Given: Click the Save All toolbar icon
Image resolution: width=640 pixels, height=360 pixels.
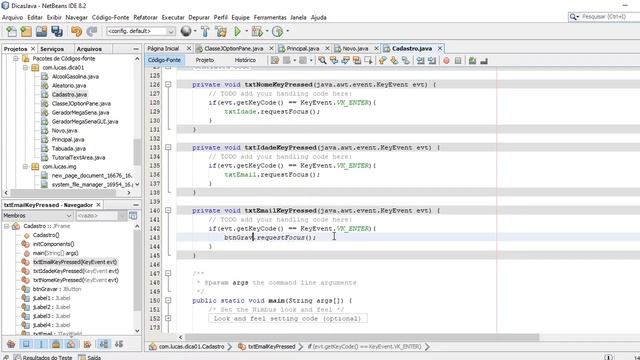Looking at the screenshot, I should [57, 31].
